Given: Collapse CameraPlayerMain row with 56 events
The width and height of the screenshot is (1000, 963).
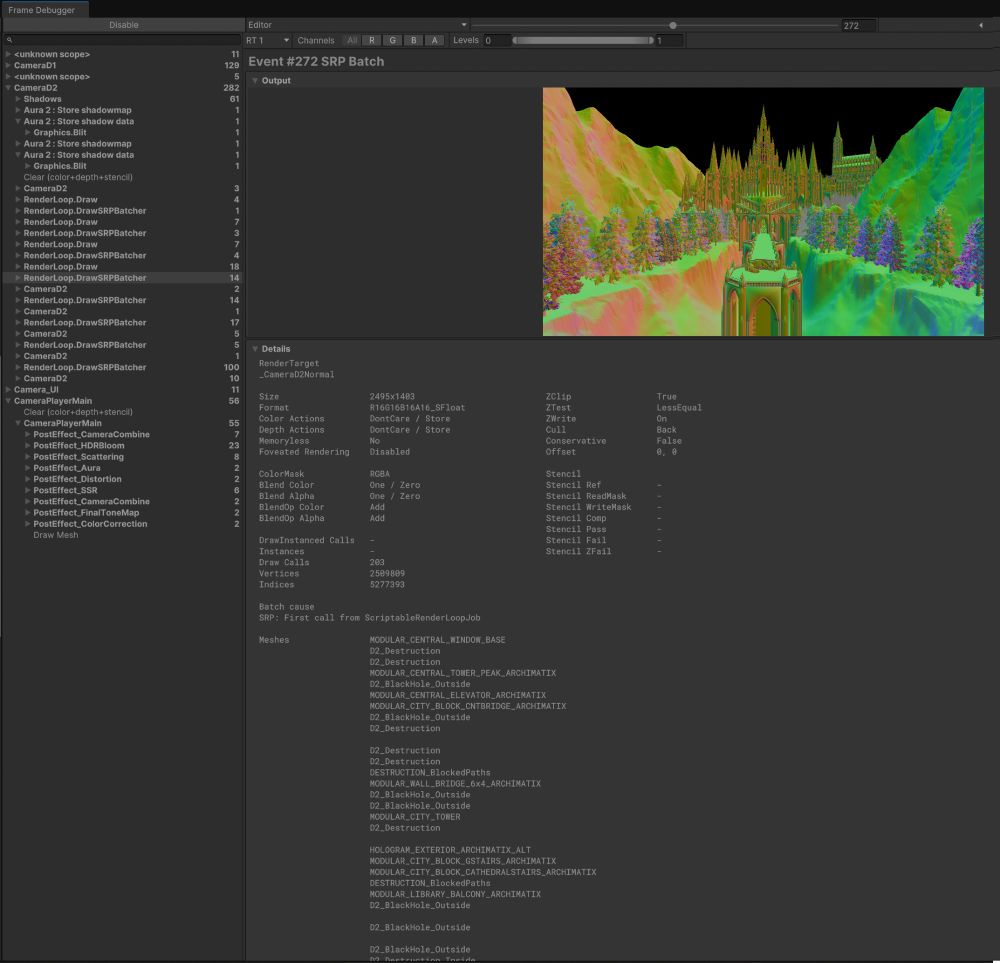Looking at the screenshot, I should pos(8,401).
